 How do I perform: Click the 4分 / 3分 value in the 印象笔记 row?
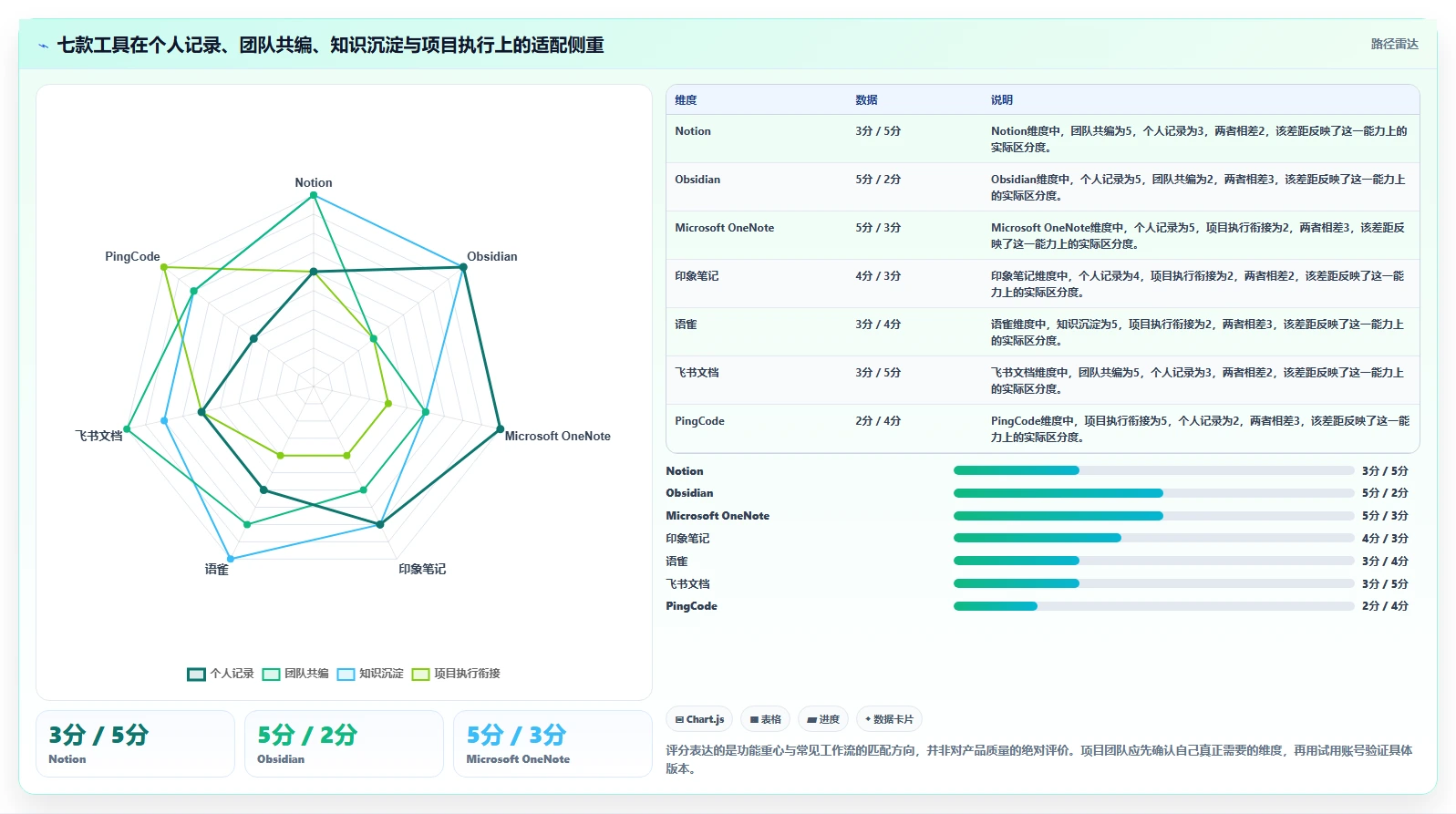(878, 276)
